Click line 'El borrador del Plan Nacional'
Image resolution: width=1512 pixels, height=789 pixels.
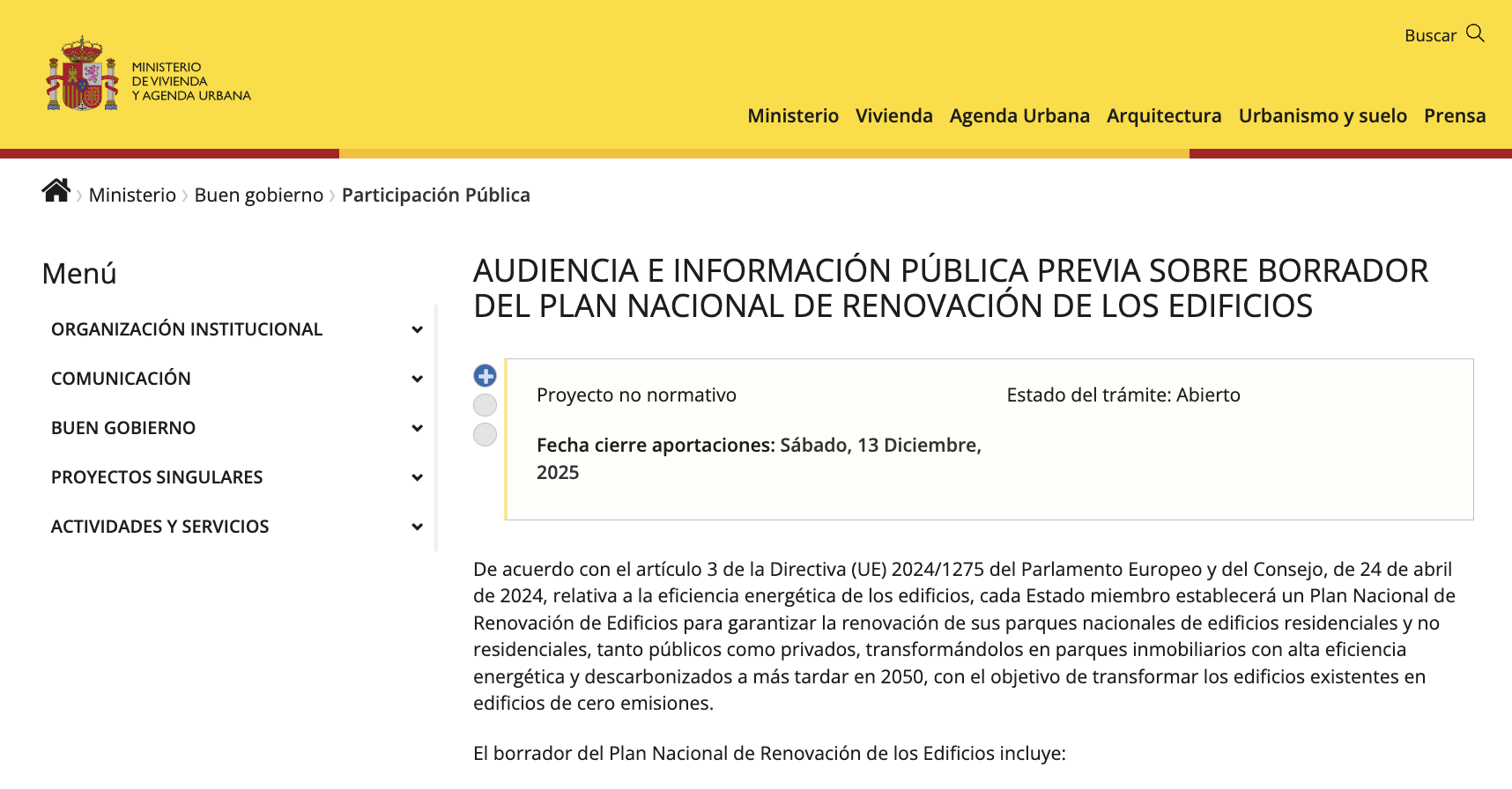[x=769, y=753]
